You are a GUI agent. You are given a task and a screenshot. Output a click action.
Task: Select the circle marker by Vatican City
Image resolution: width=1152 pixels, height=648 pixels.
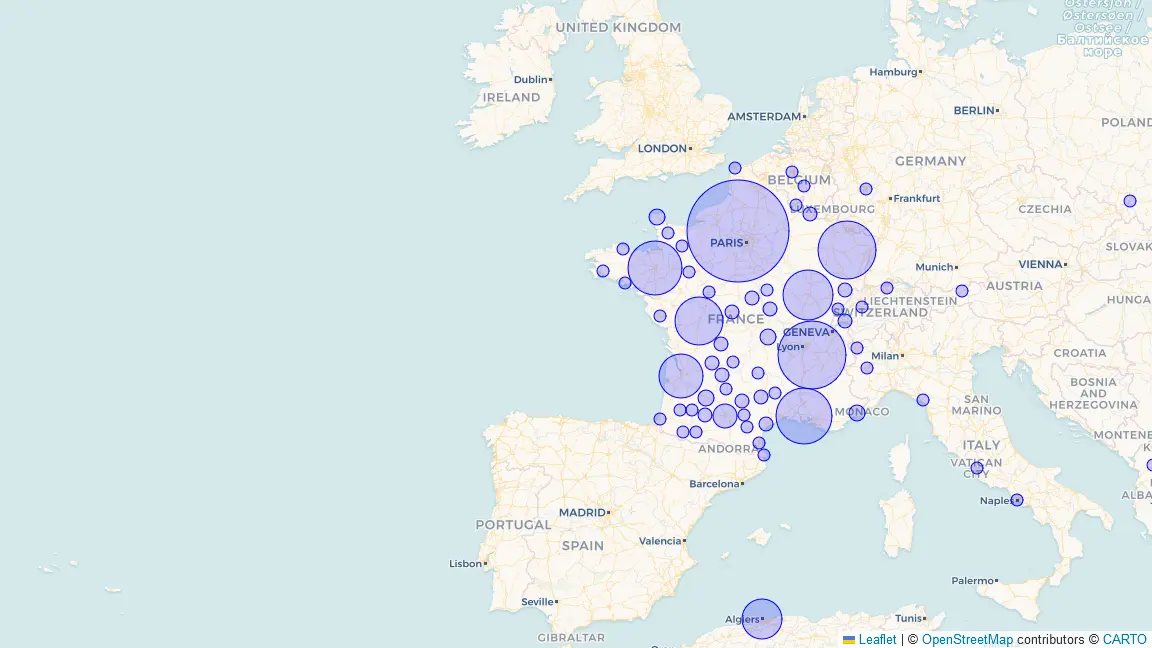(x=977, y=468)
